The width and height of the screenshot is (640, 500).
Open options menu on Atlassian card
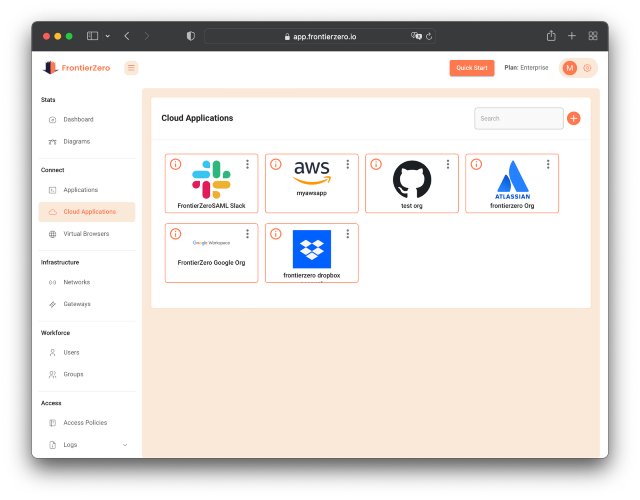coord(548,164)
